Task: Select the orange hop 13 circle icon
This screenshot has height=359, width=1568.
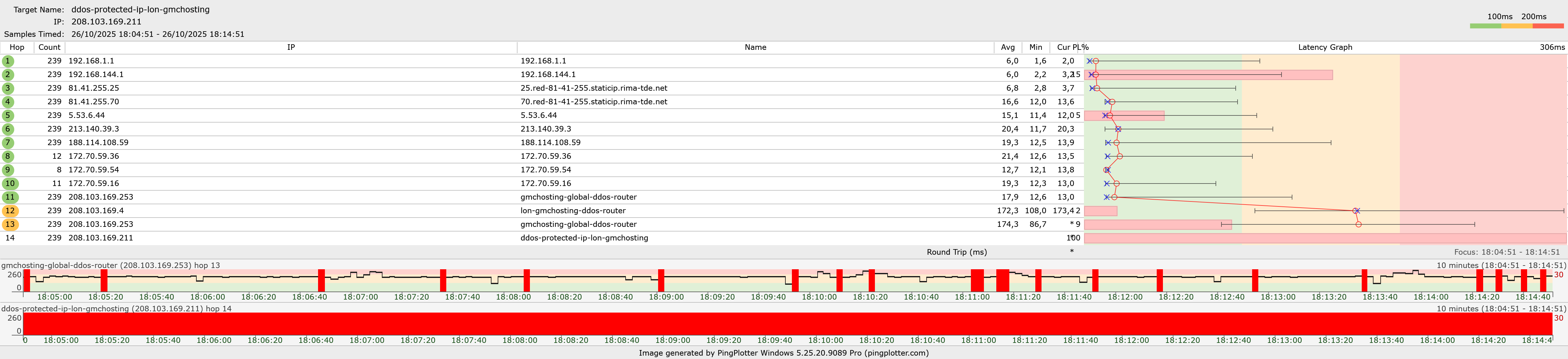Action: pyautogui.click(x=10, y=224)
